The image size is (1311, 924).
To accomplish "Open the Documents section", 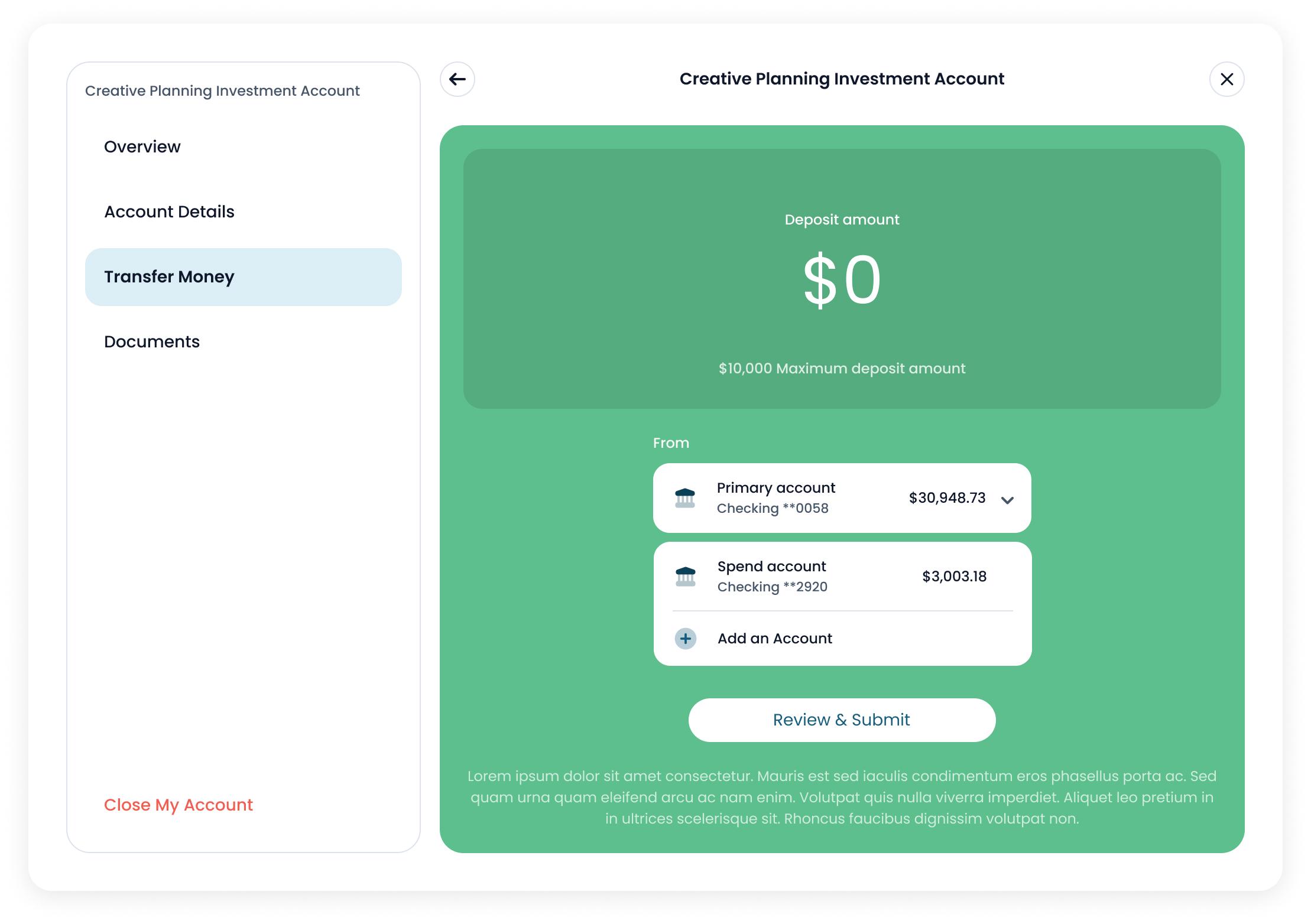I will click(x=243, y=341).
